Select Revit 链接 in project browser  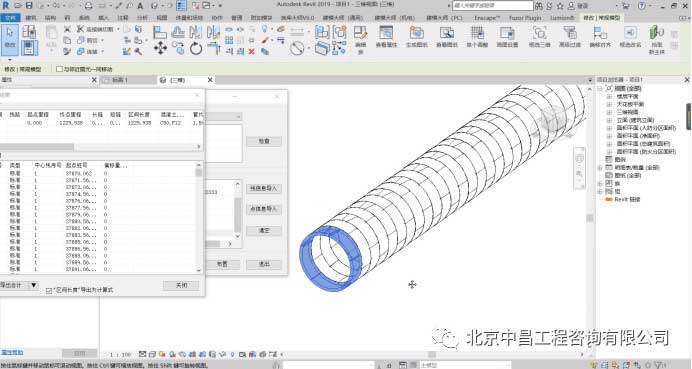click(627, 200)
